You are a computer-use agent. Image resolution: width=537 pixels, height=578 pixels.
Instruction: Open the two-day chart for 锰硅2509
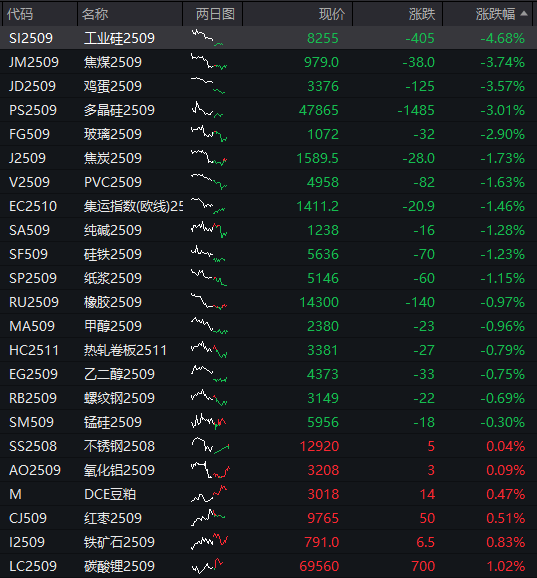(x=209, y=422)
